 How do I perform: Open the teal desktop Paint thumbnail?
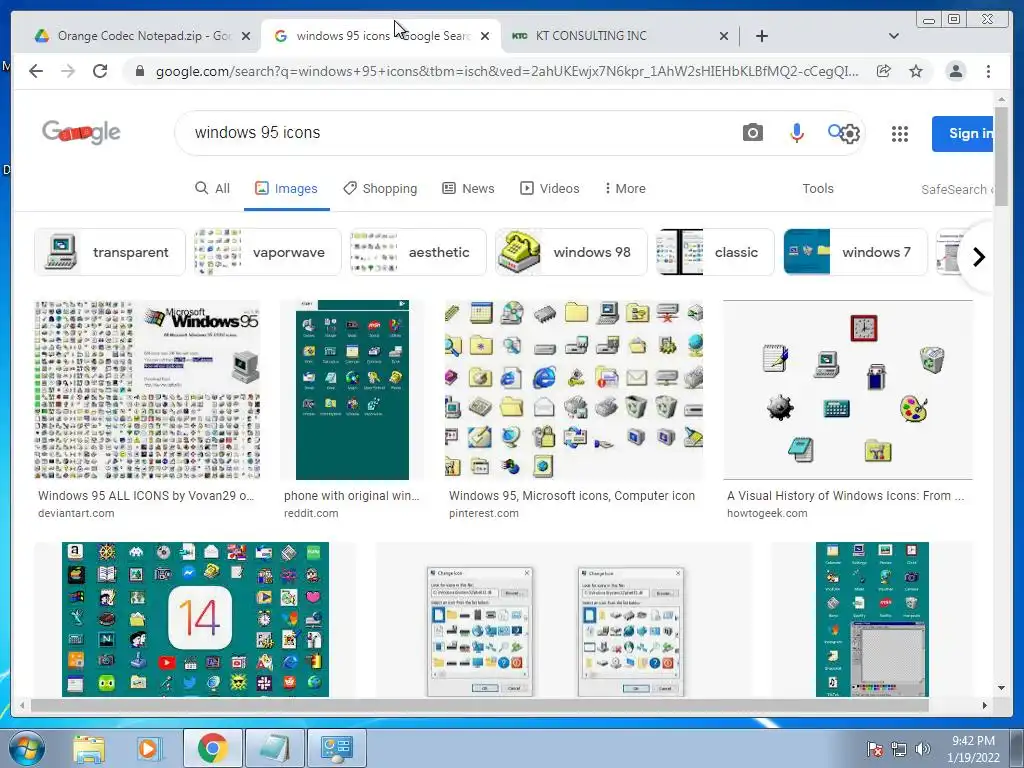(x=872, y=619)
